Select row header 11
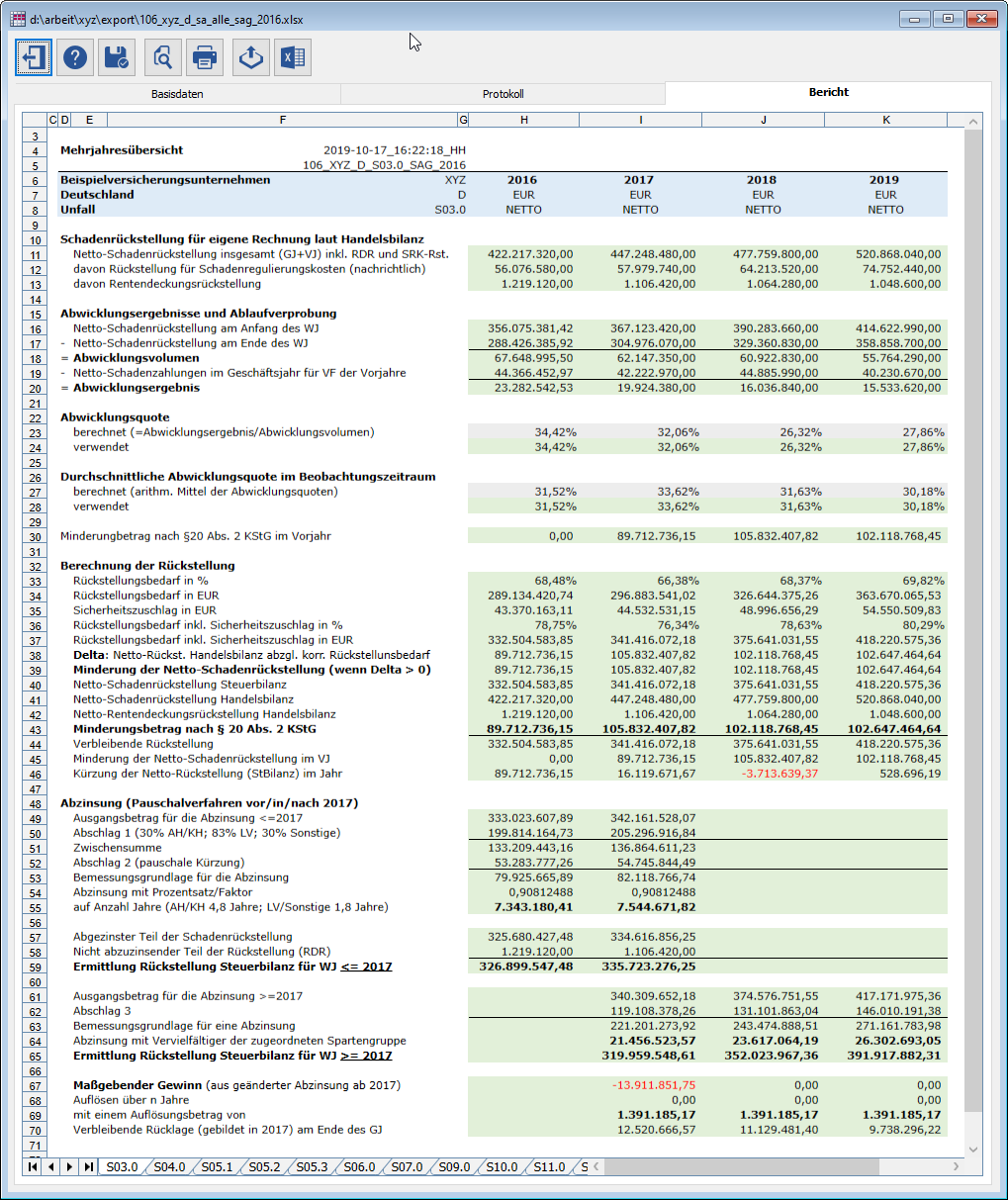 tap(35, 254)
